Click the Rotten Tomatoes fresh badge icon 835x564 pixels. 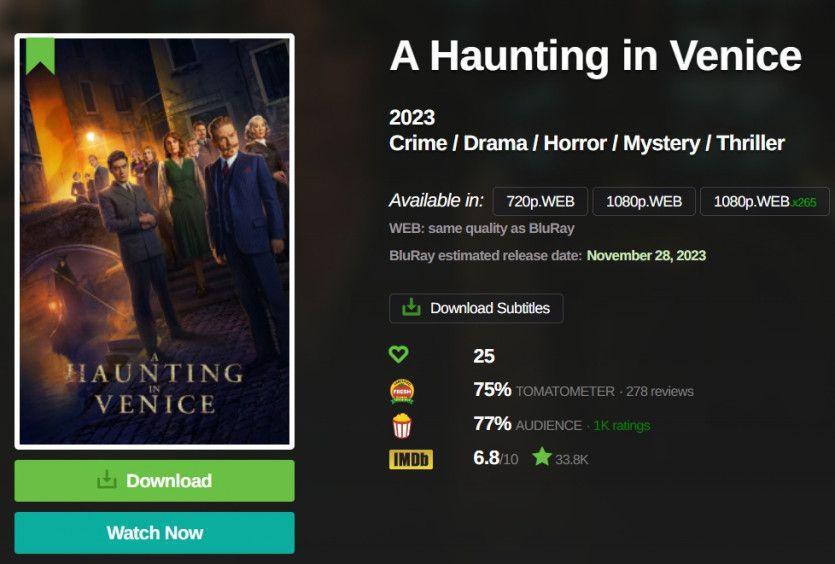tap(402, 391)
